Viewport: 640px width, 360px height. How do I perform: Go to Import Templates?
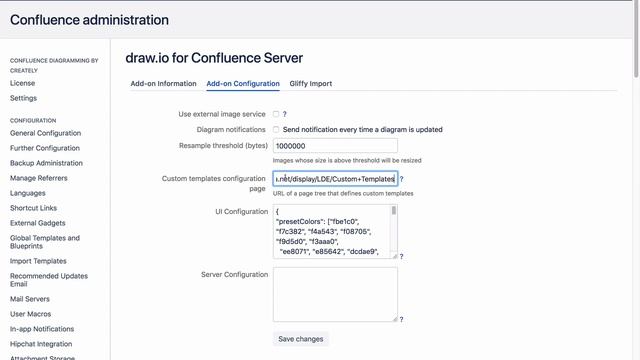[38, 261]
